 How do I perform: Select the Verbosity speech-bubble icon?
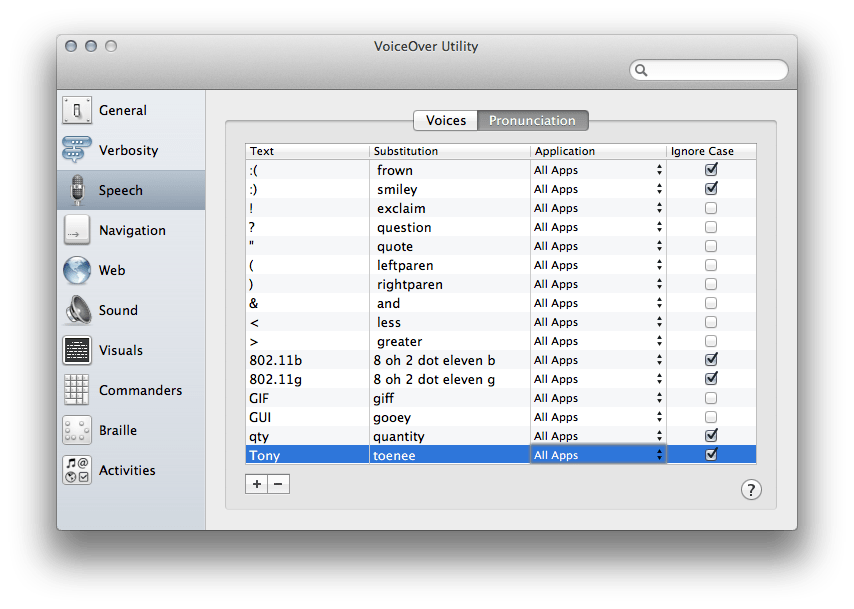(x=77, y=150)
